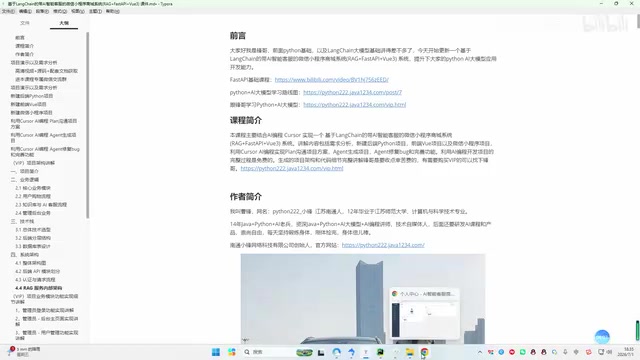
Task: Jump to 课程简介 in outline
Action: point(24,46)
